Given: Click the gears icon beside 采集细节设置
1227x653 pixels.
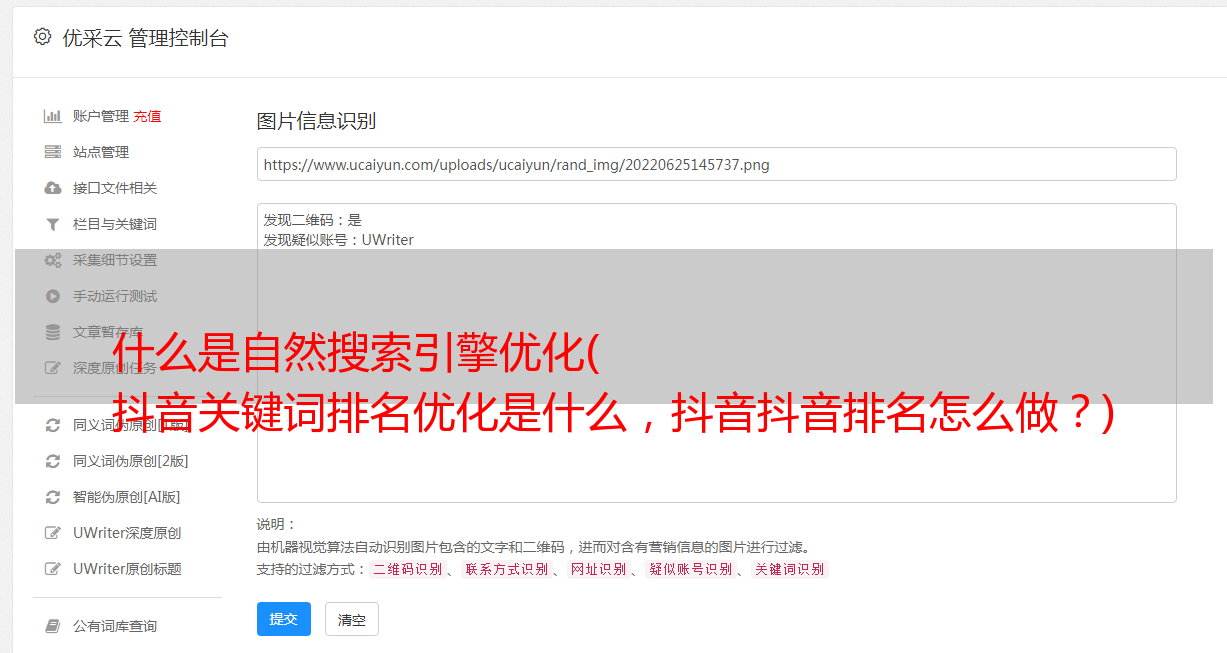Looking at the screenshot, I should coord(53,260).
